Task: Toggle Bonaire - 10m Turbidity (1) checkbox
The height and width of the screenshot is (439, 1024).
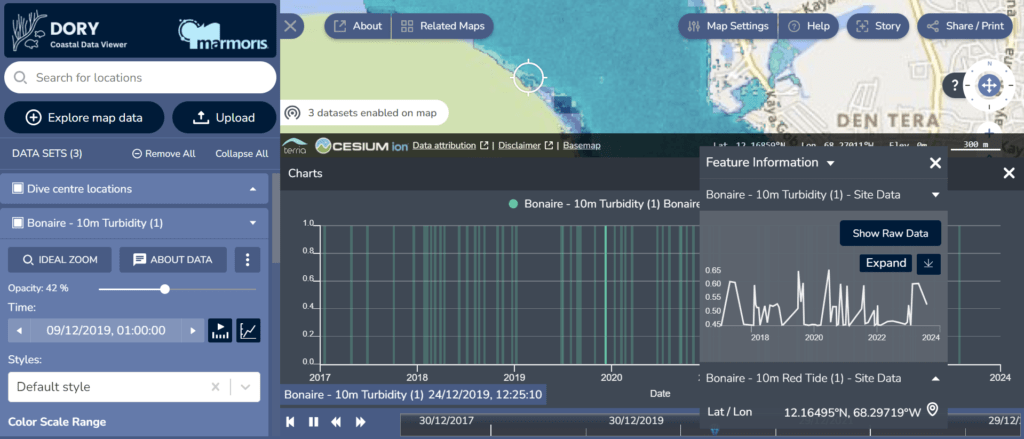Action: (18, 223)
